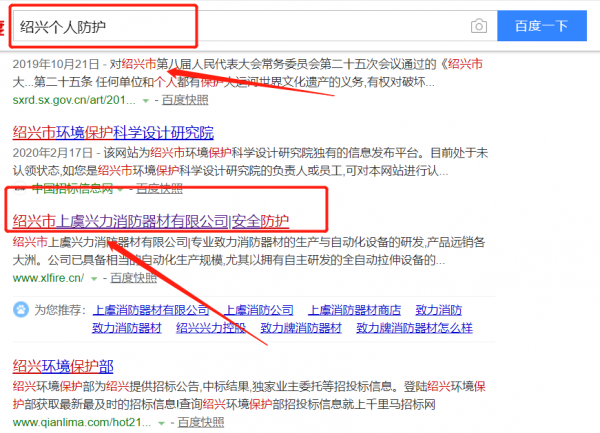
Task: Click the www.xlfire.cn green URL
Action: point(51,279)
